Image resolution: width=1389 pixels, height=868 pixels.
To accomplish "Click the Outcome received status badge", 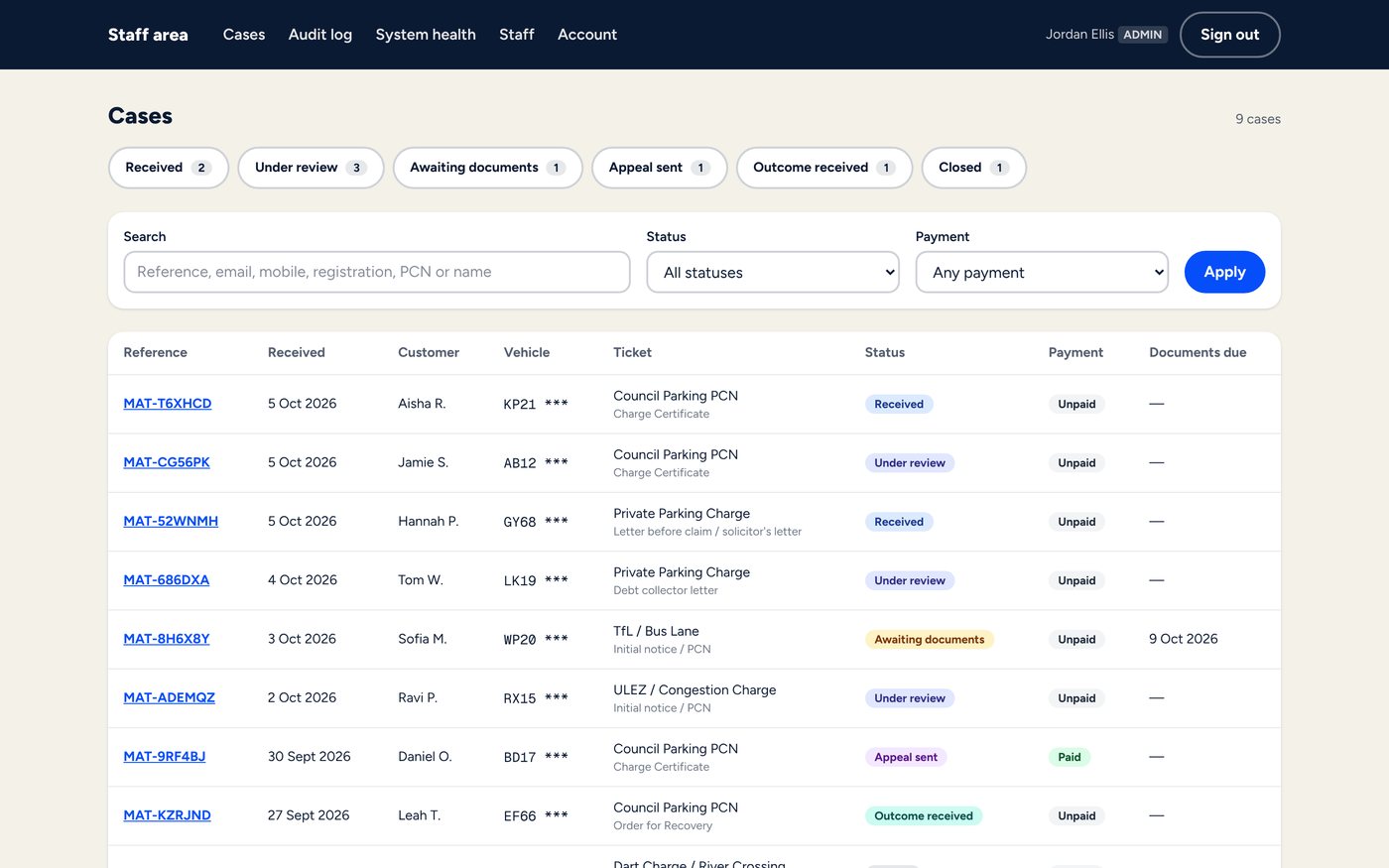I will pyautogui.click(x=924, y=816).
